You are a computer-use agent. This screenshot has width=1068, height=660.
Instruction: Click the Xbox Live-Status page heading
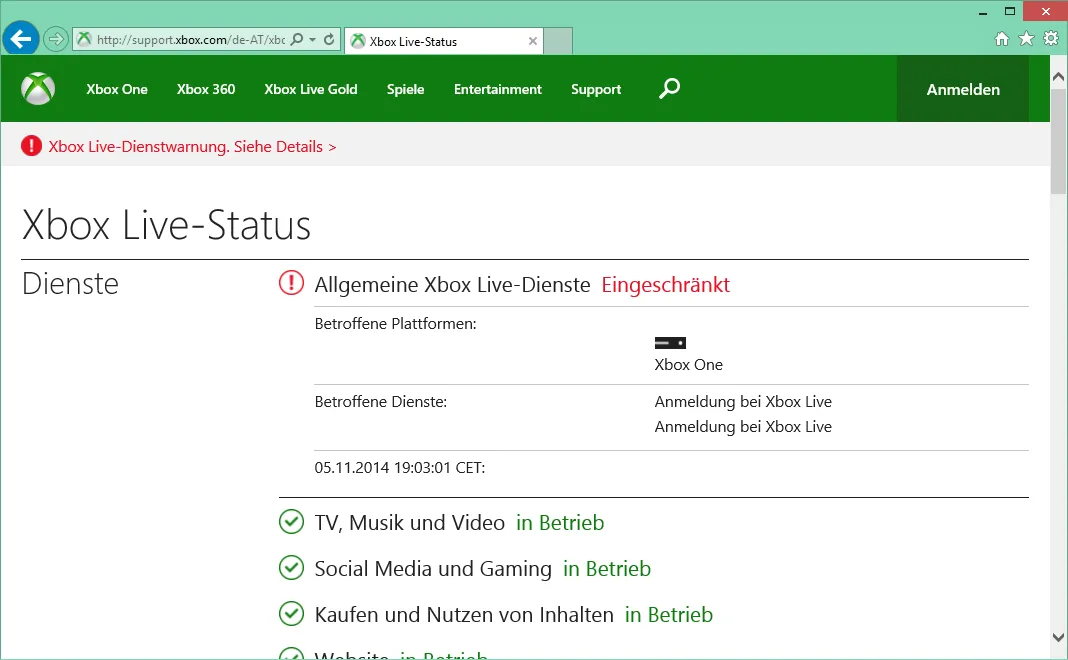coord(166,225)
